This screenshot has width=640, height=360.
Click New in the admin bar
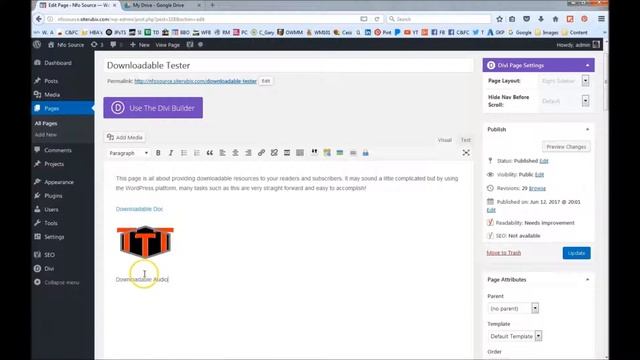click(x=140, y=44)
